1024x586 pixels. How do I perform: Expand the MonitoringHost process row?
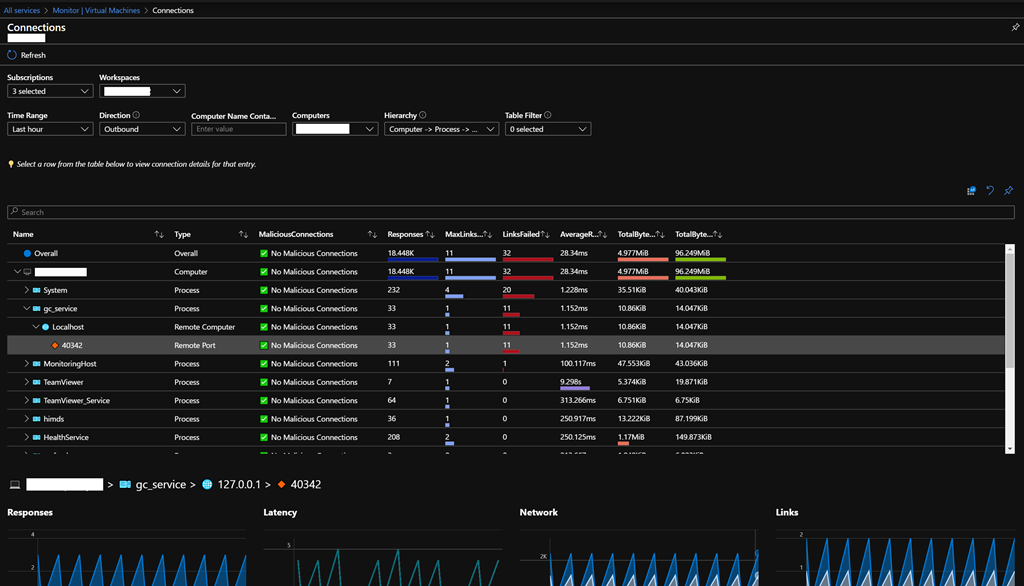pyautogui.click(x=27, y=364)
